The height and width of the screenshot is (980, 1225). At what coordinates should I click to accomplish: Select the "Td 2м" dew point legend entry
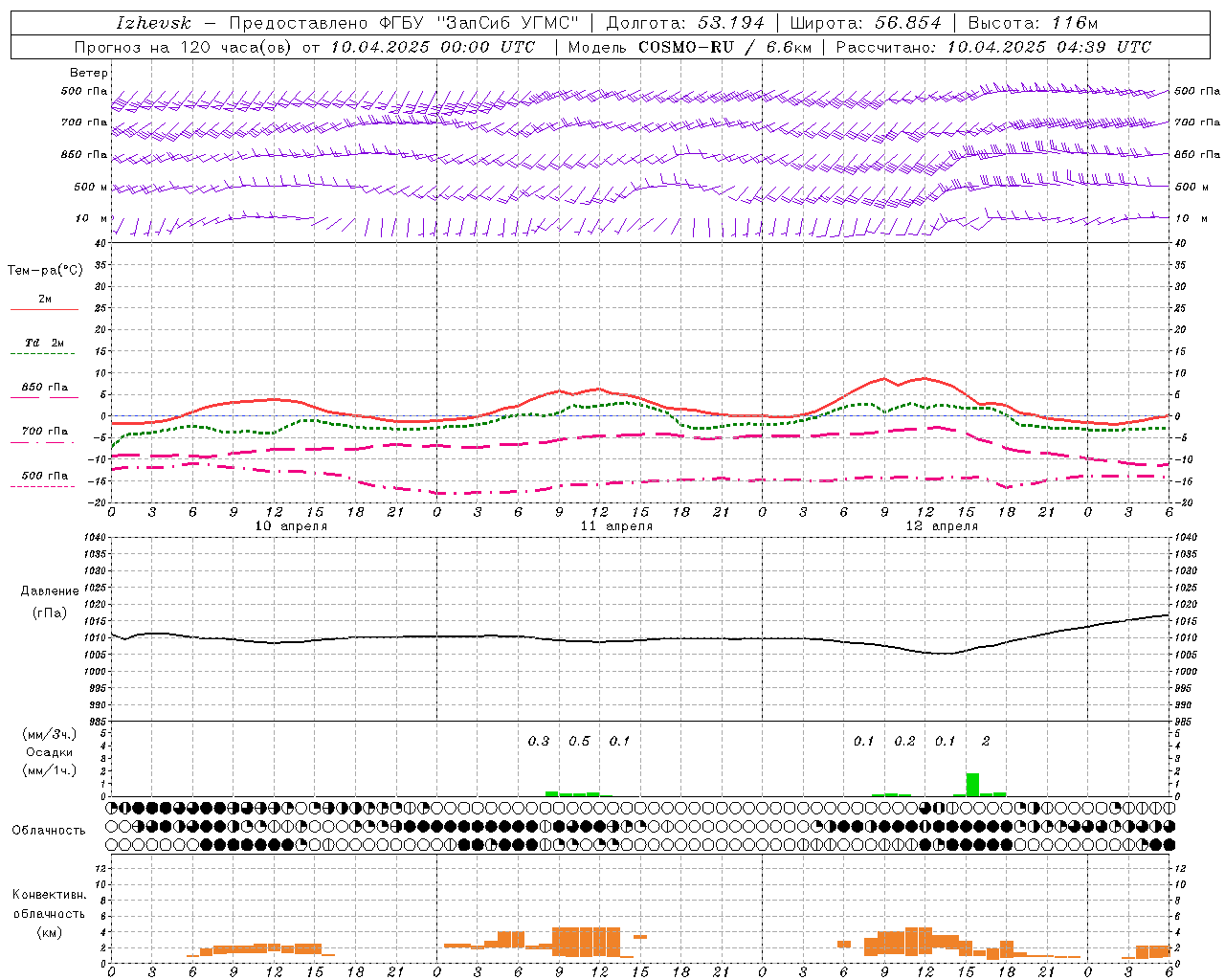[x=45, y=343]
